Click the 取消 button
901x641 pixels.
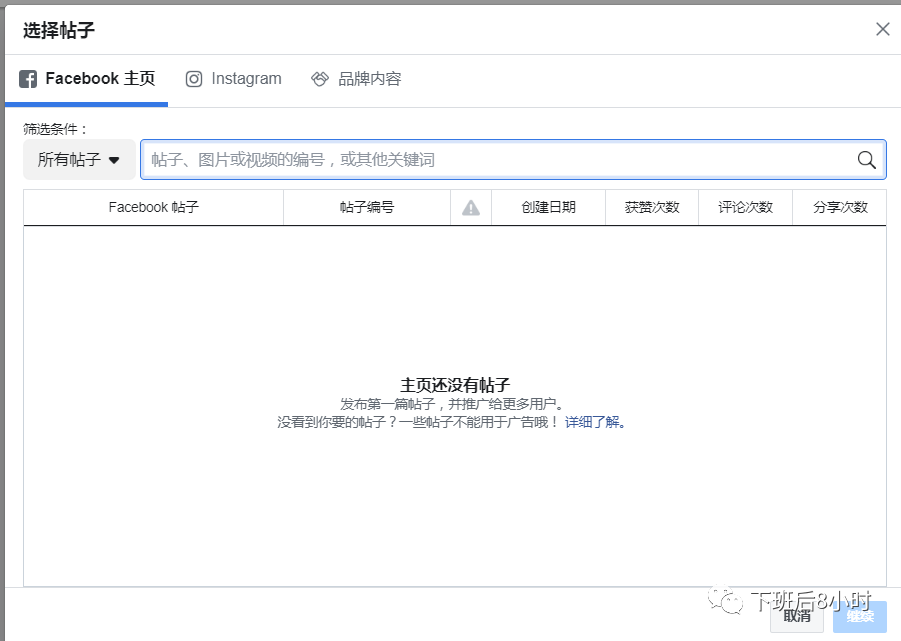[798, 616]
